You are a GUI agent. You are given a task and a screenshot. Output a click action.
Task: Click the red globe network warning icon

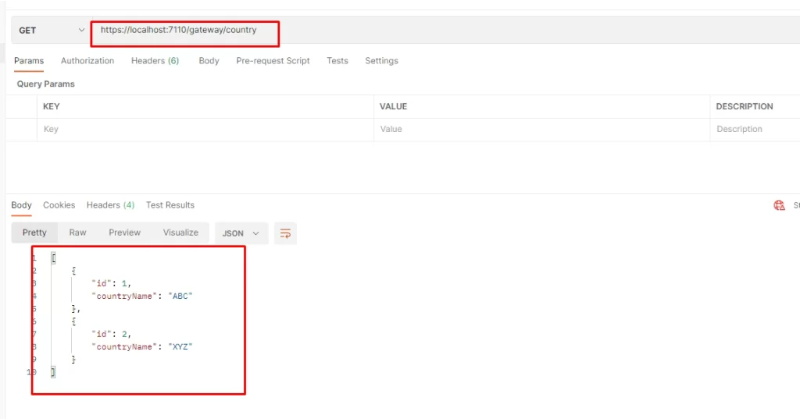click(779, 205)
